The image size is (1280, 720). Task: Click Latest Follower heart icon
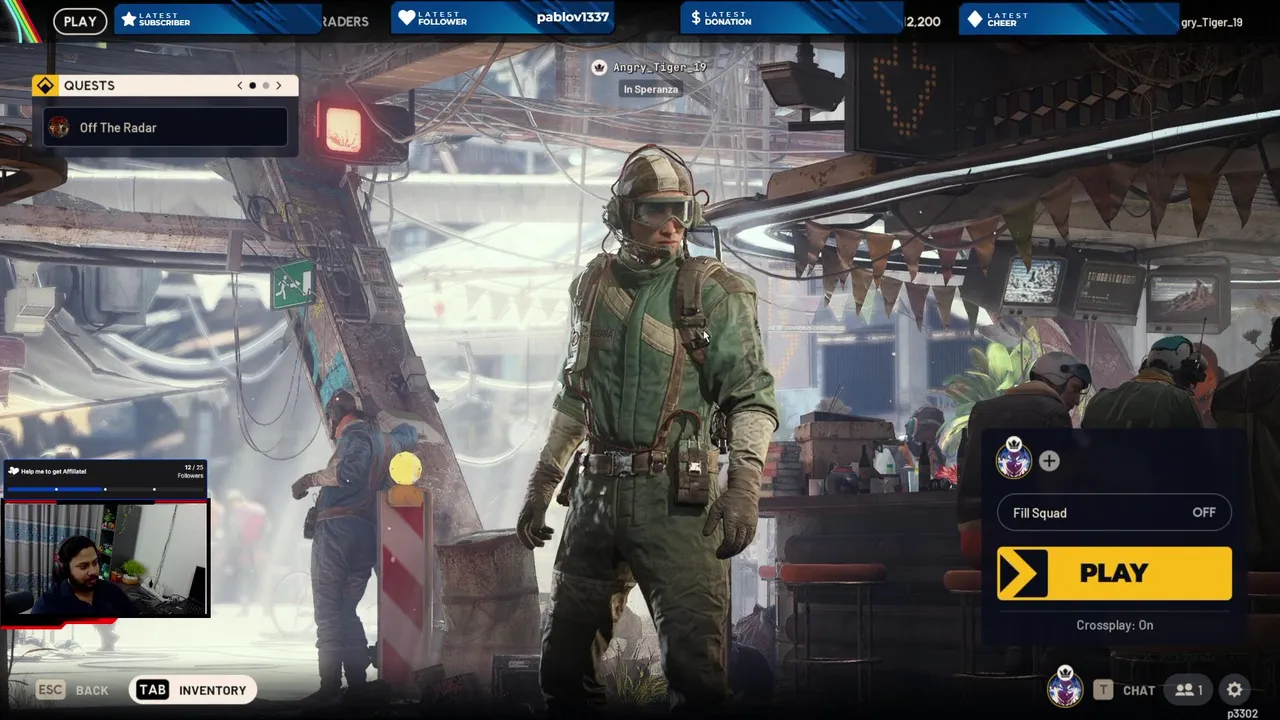[x=406, y=18]
